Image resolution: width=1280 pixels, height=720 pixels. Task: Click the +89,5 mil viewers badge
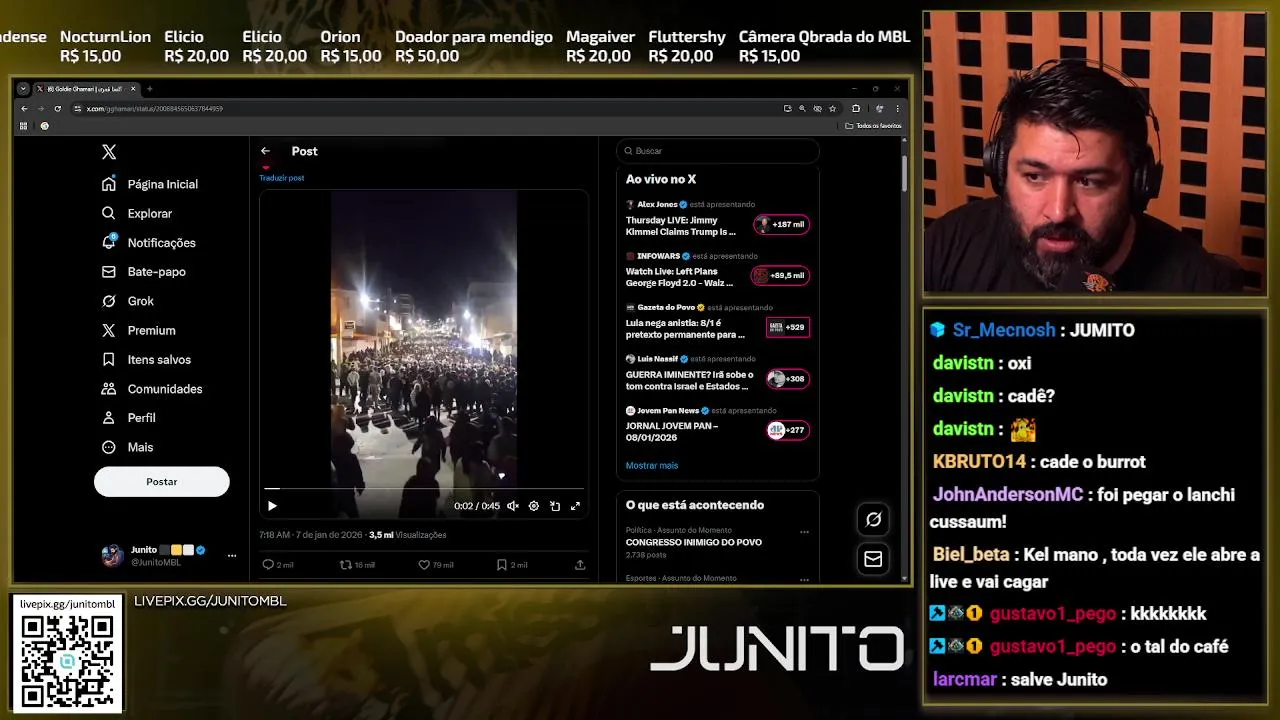[781, 275]
